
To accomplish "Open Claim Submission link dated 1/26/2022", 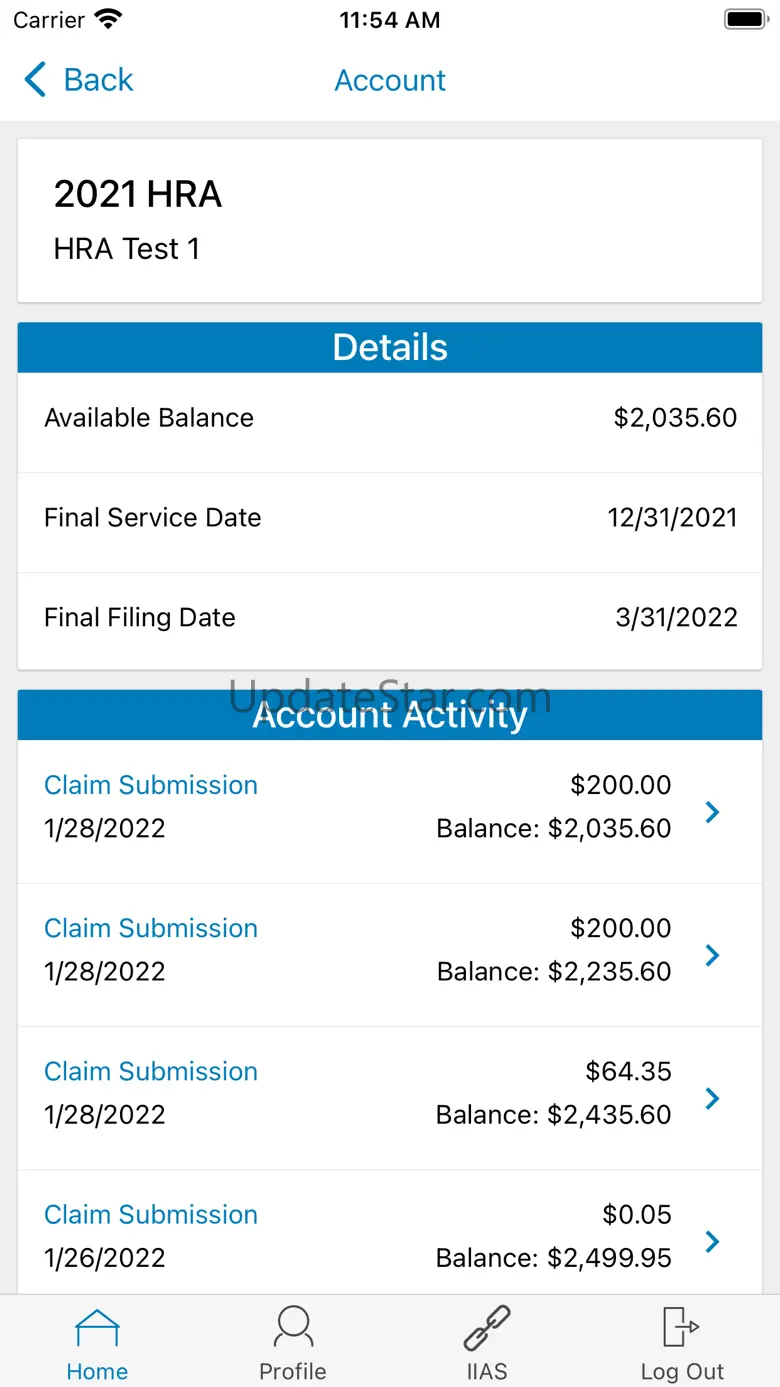I will [x=151, y=1214].
